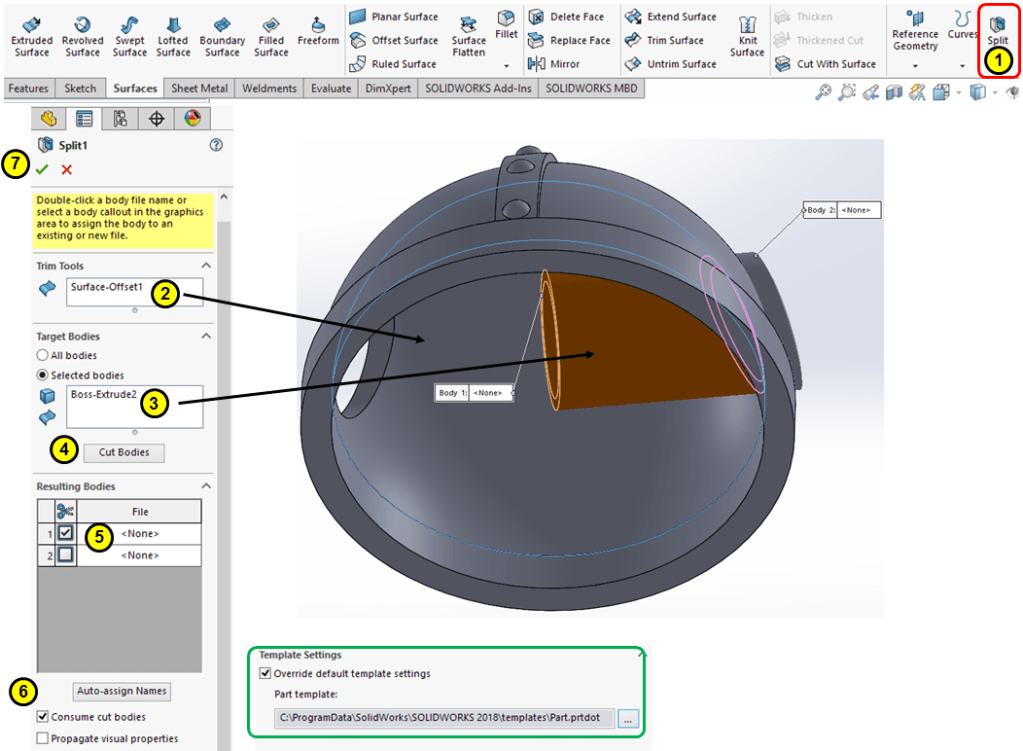The height and width of the screenshot is (751, 1023).
Task: Open the Split1 help icon
Action: tap(216, 145)
